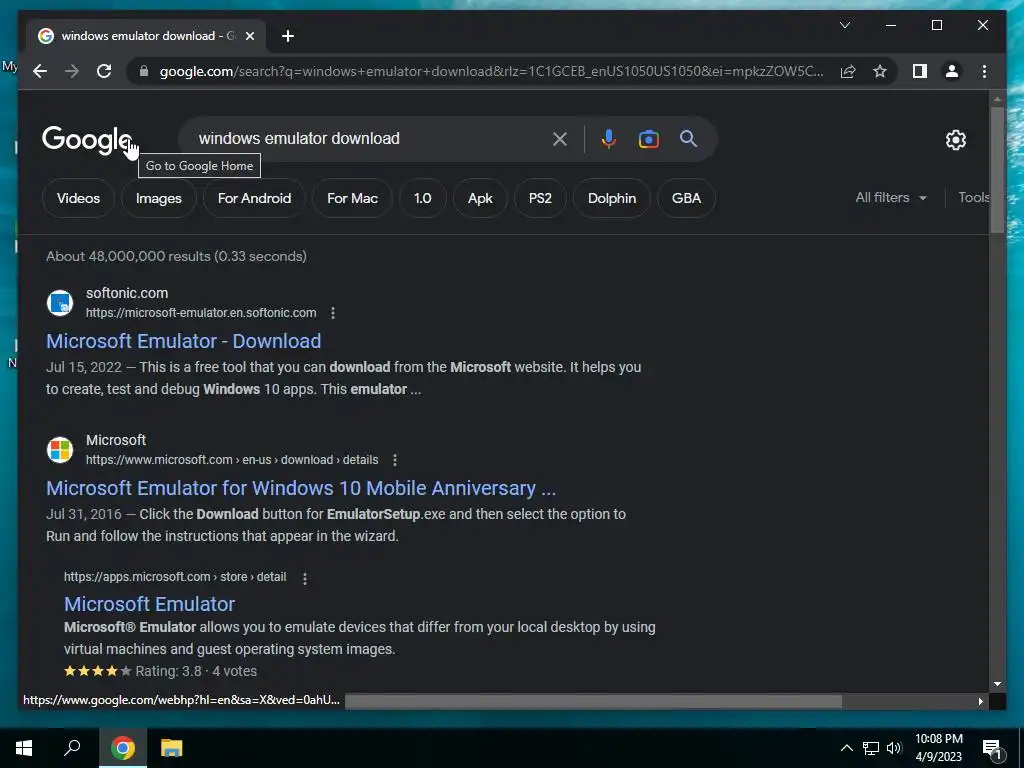Select the For Android filter chip
Image resolution: width=1024 pixels, height=768 pixels.
[x=254, y=198]
